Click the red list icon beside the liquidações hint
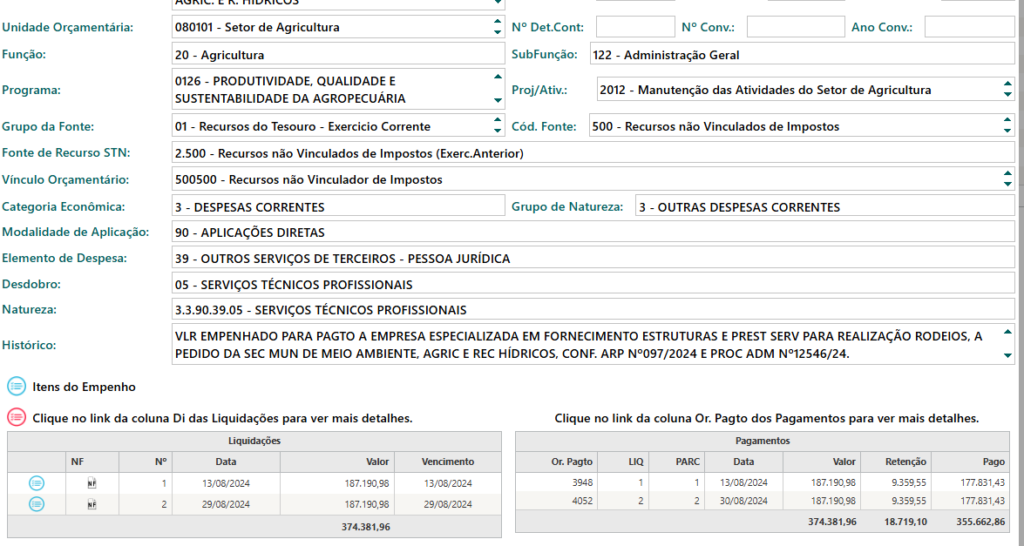This screenshot has width=1024, height=546. (x=16, y=418)
